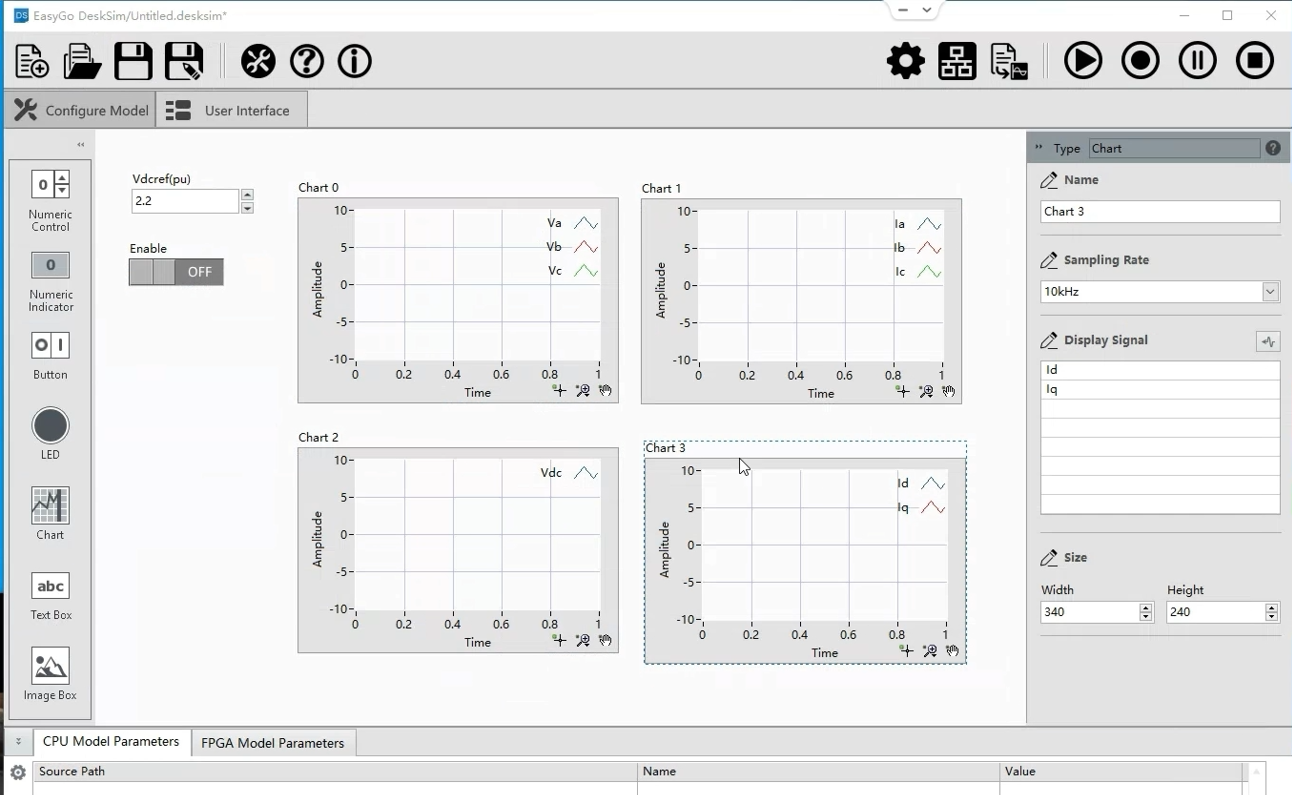Screen dimensions: 1292x795
Task: Open the settings gear in the top toolbar
Action: click(x=906, y=61)
